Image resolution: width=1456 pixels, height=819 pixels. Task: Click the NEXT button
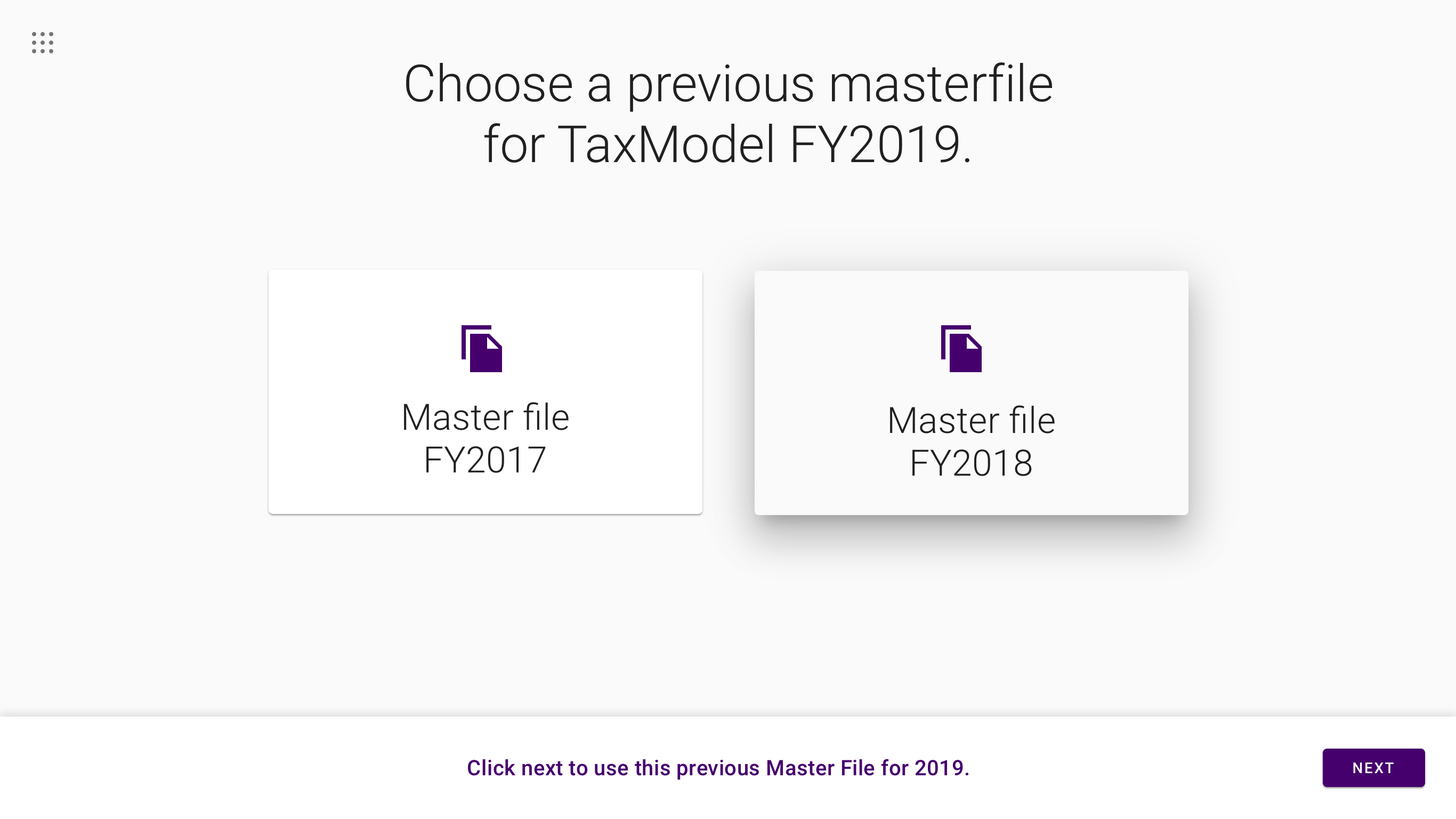(1373, 767)
